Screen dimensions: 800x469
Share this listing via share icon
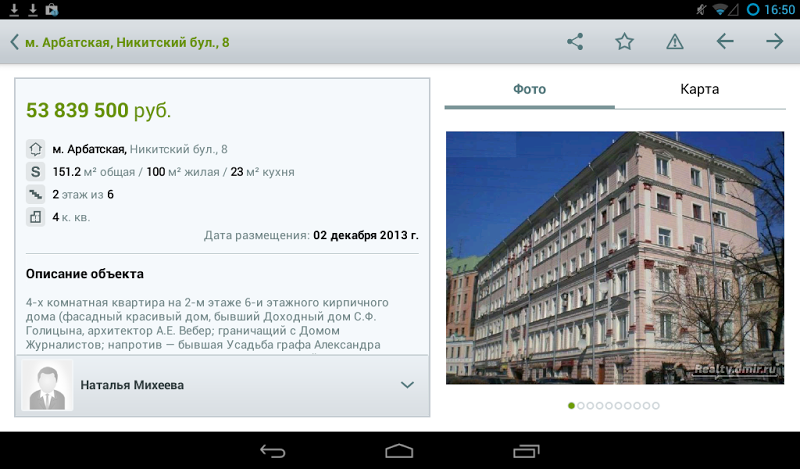[575, 42]
